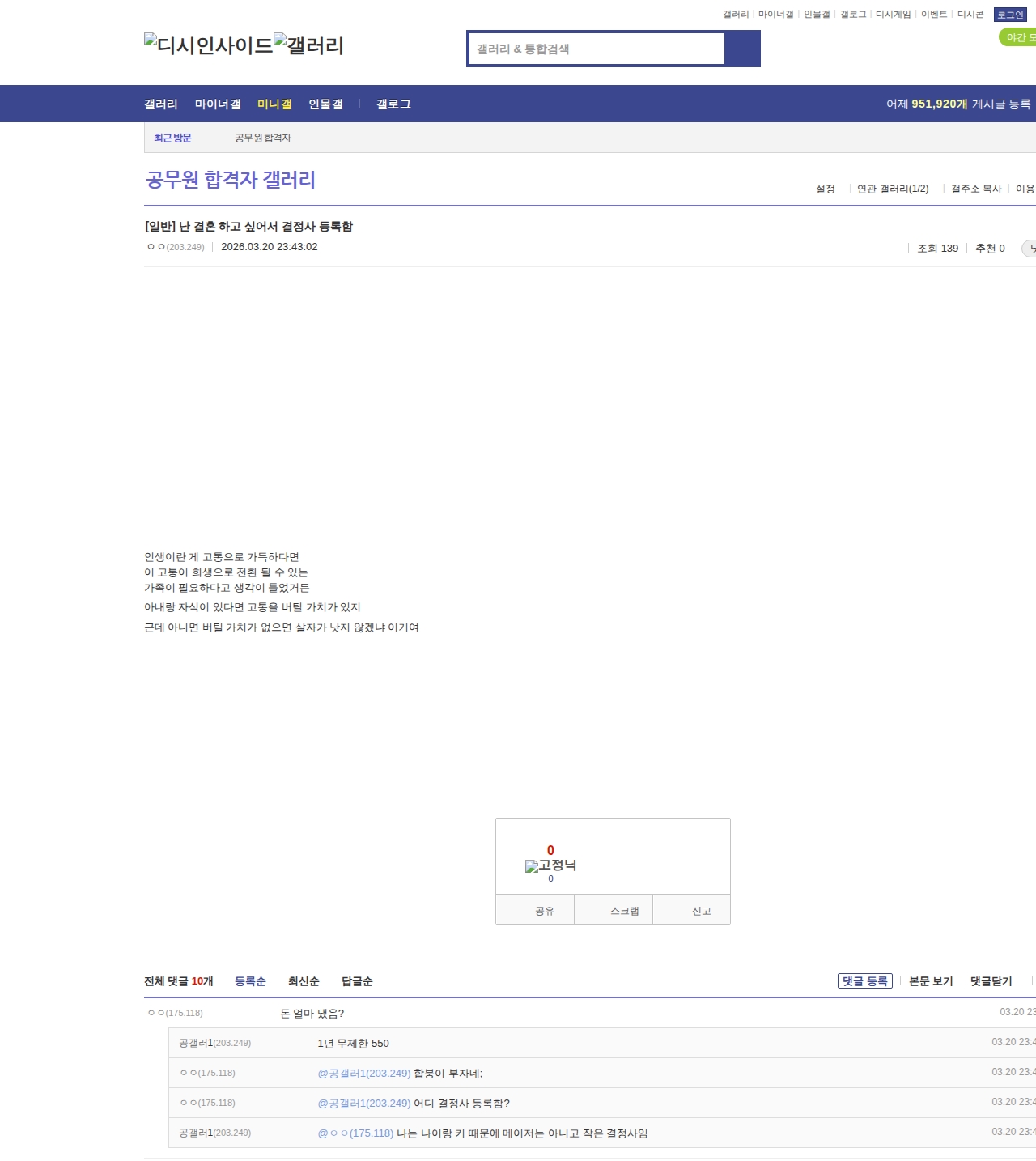Click the 고정닉 icon in the recommend box
Image resolution: width=1036 pixels, height=1161 pixels.
click(x=550, y=865)
